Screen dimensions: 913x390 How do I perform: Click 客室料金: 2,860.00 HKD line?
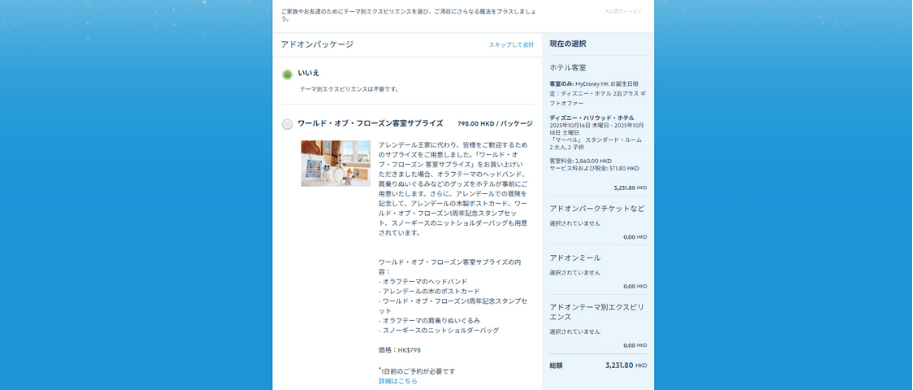pos(581,161)
